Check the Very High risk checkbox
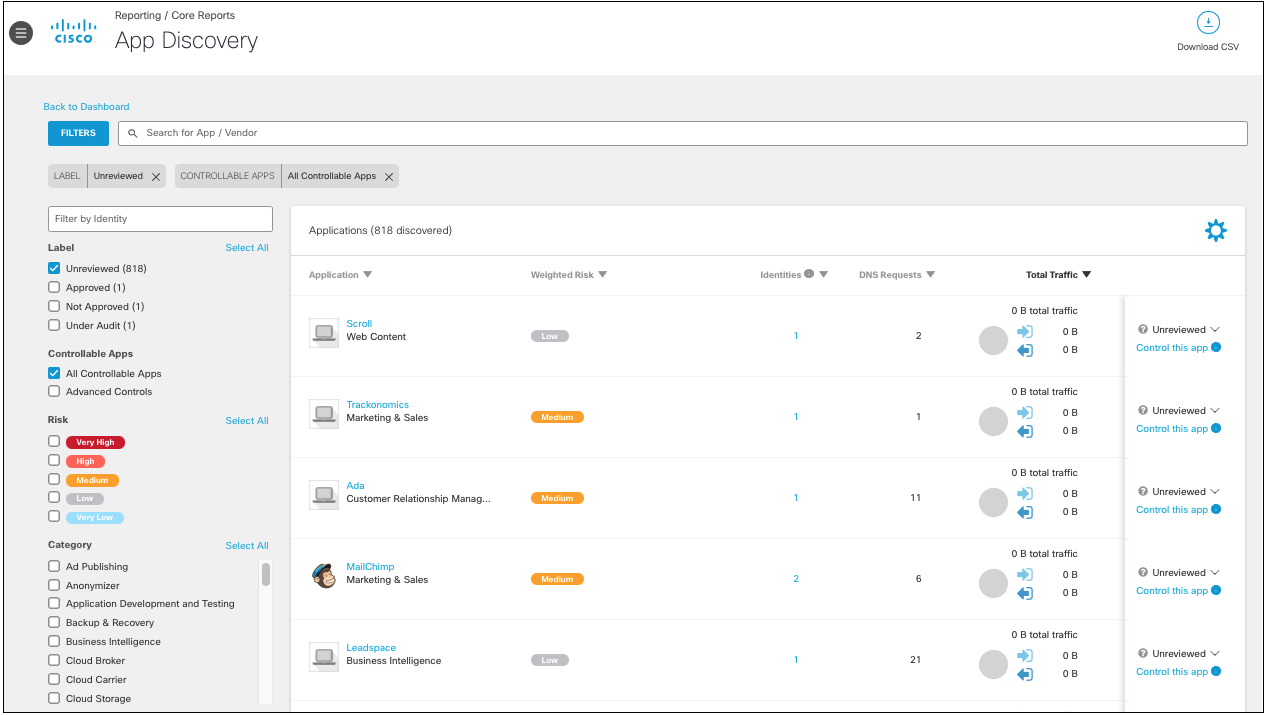This screenshot has height=715, width=1265. (x=54, y=441)
